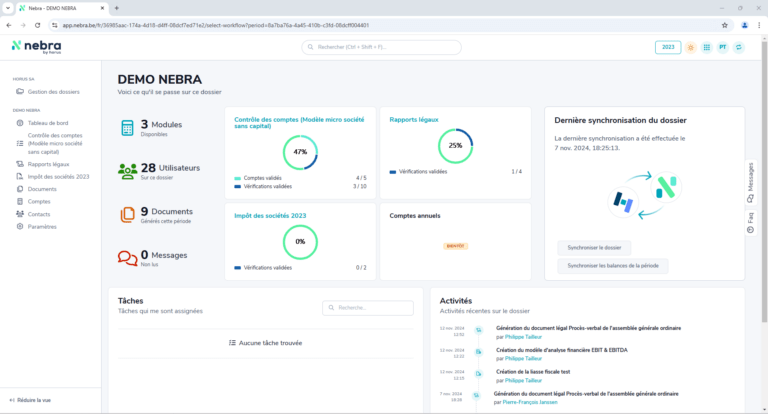Click the file icon beside Documents in sidebar
The height and width of the screenshot is (414, 768).
[x=20, y=189]
